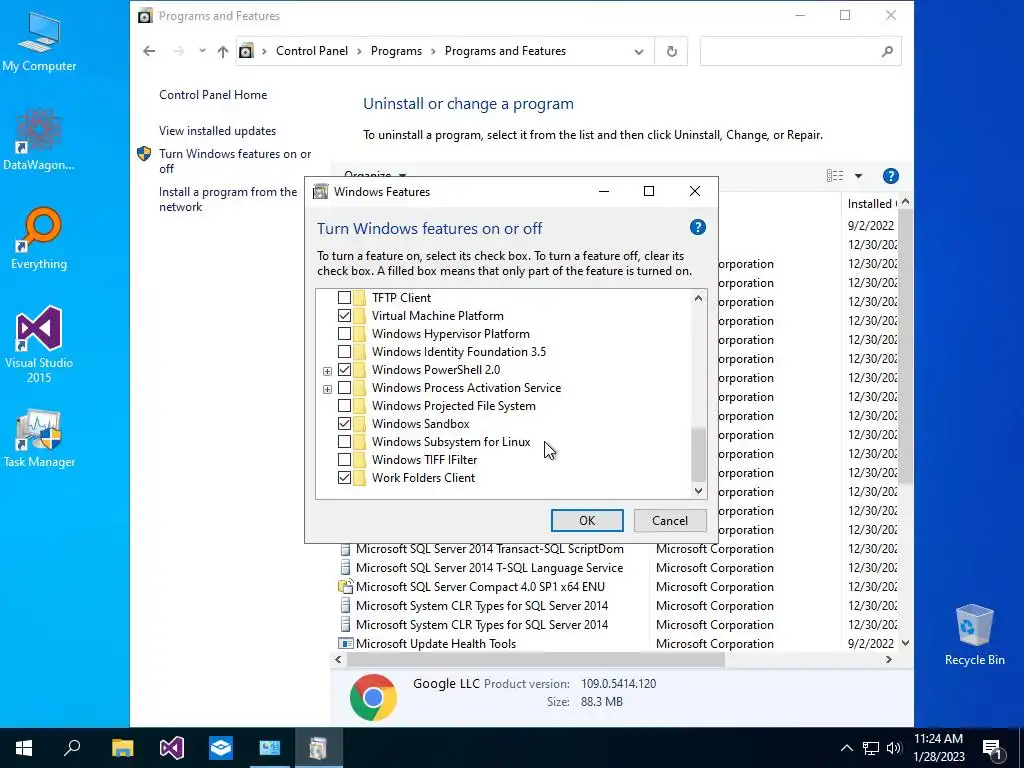Image resolution: width=1024 pixels, height=768 pixels.
Task: Click Windows Features list scrollbar thumb
Action: (x=698, y=455)
